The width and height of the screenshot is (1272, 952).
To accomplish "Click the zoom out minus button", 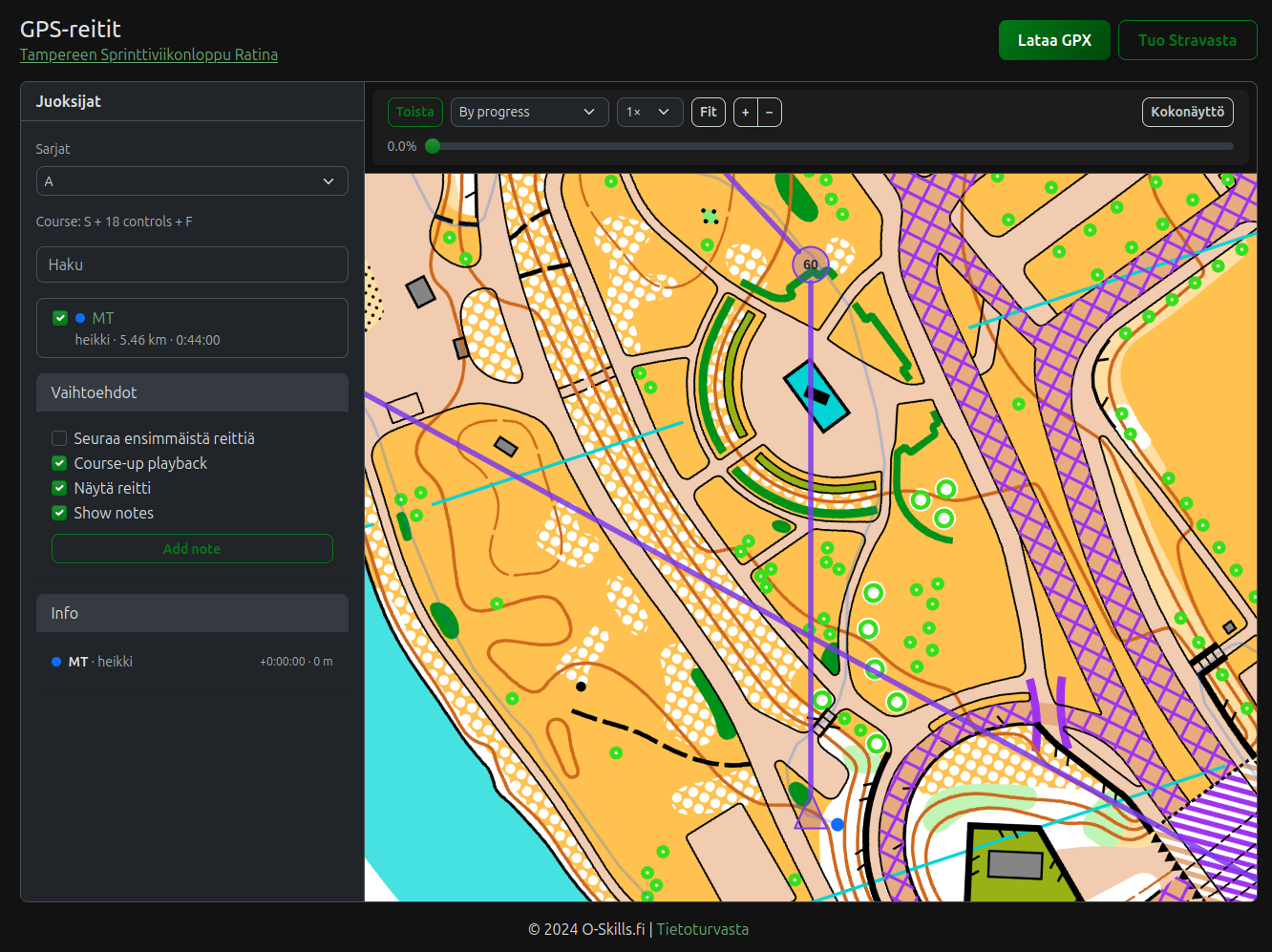I will (770, 113).
